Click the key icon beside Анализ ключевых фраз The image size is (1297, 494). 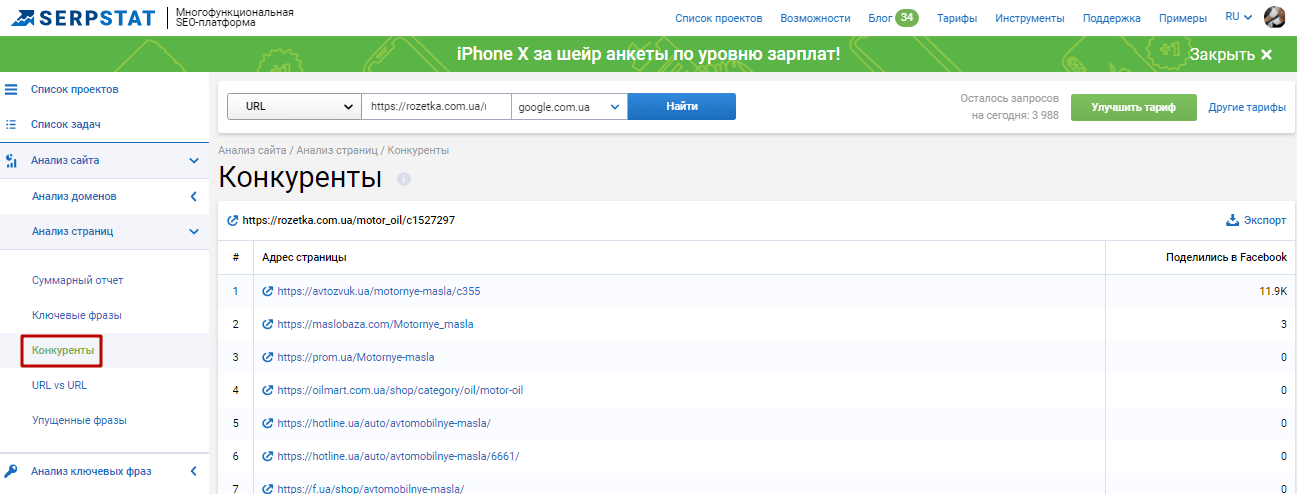(x=12, y=471)
